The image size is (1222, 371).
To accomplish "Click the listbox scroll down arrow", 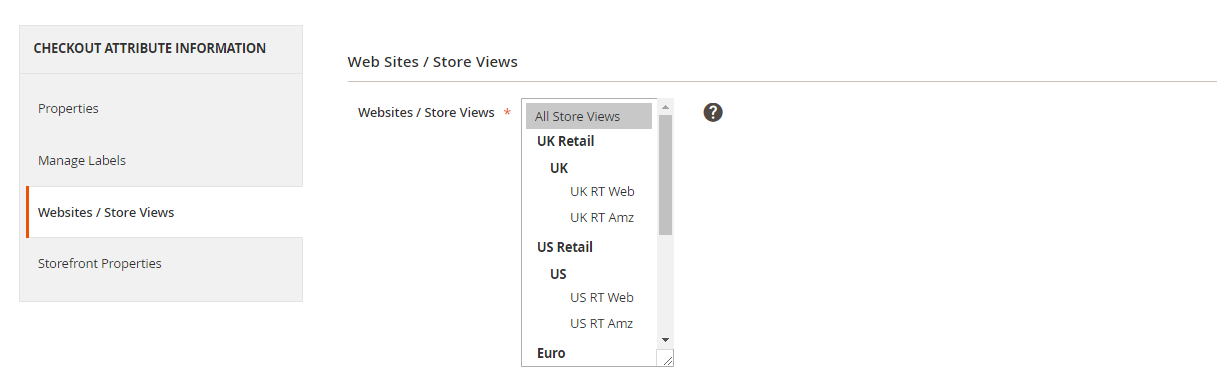I will 665,340.
